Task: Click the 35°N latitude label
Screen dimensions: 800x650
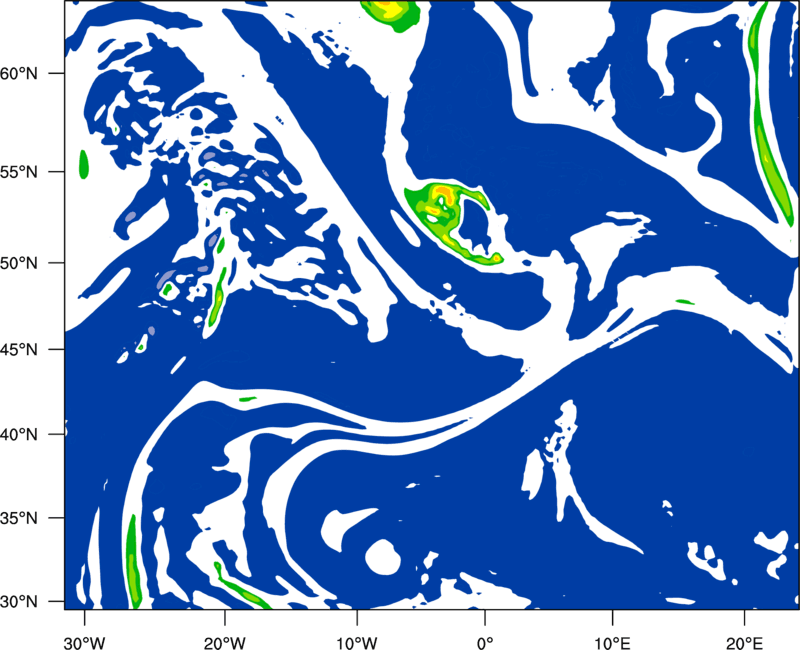Action: tap(19, 518)
